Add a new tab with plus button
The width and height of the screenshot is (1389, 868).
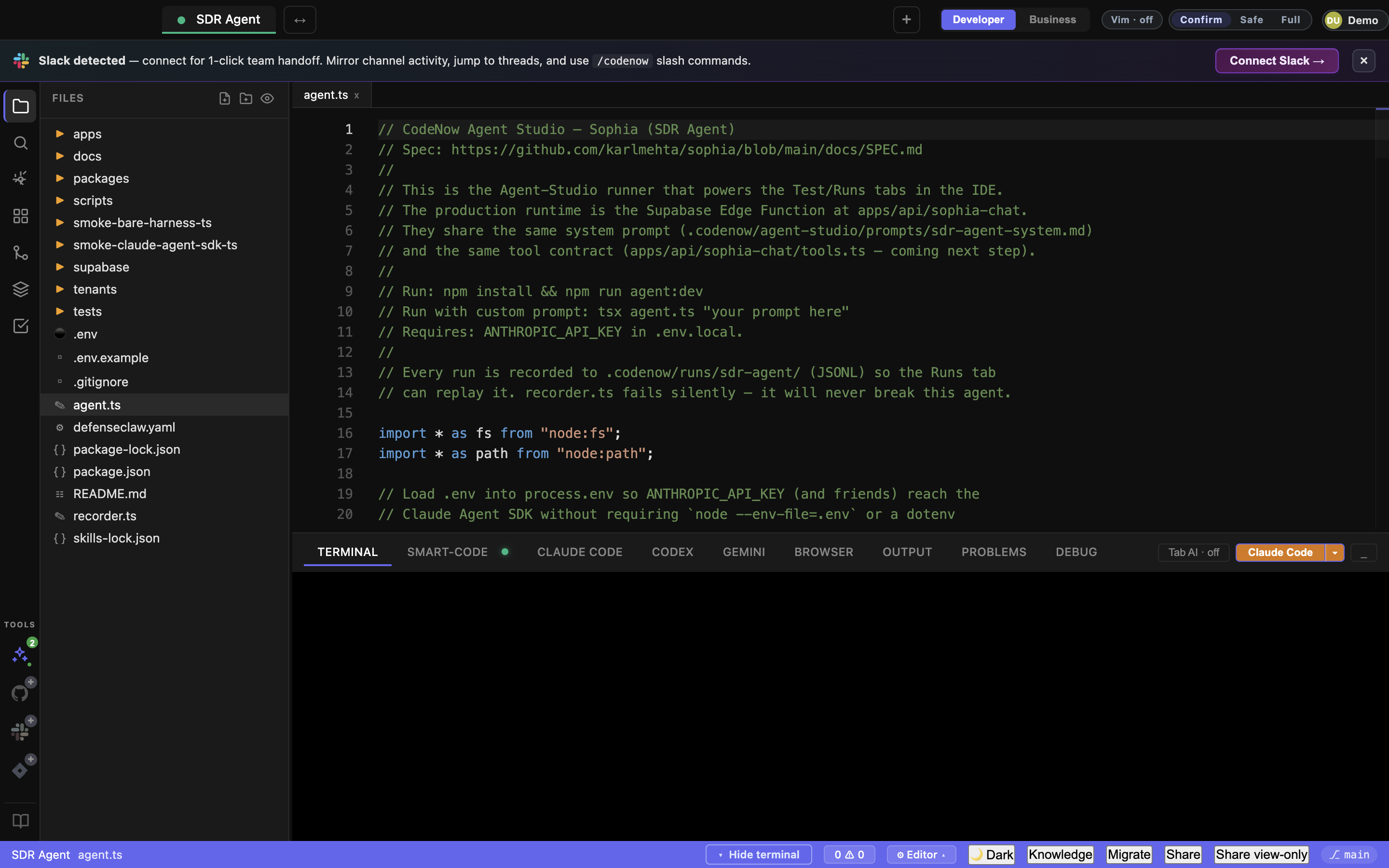[906, 19]
